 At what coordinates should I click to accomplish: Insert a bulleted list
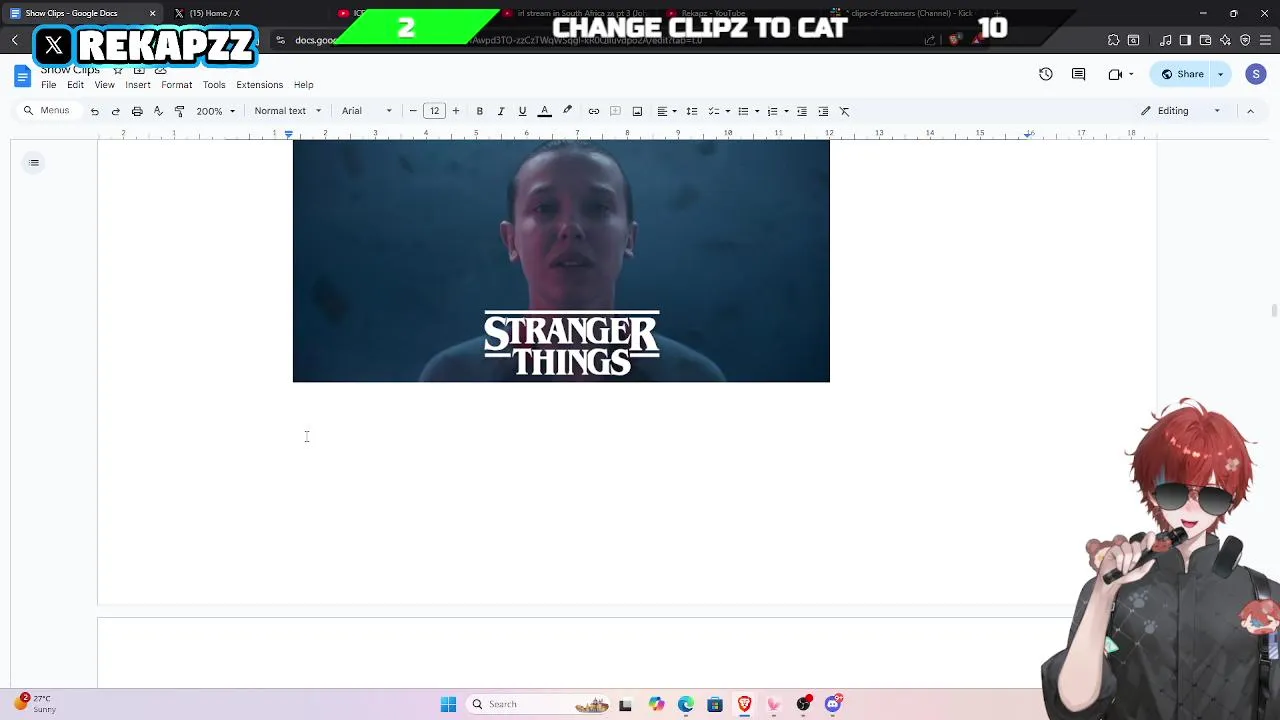point(743,111)
